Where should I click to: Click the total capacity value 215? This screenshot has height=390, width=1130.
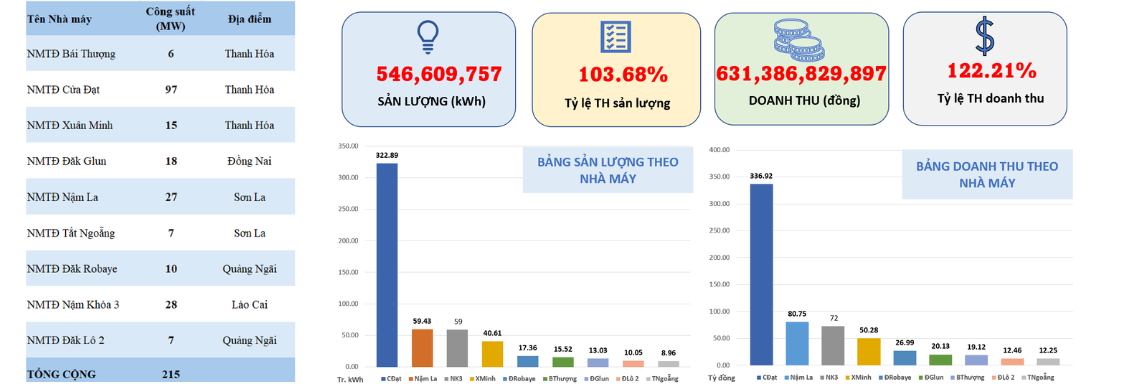[x=171, y=374]
